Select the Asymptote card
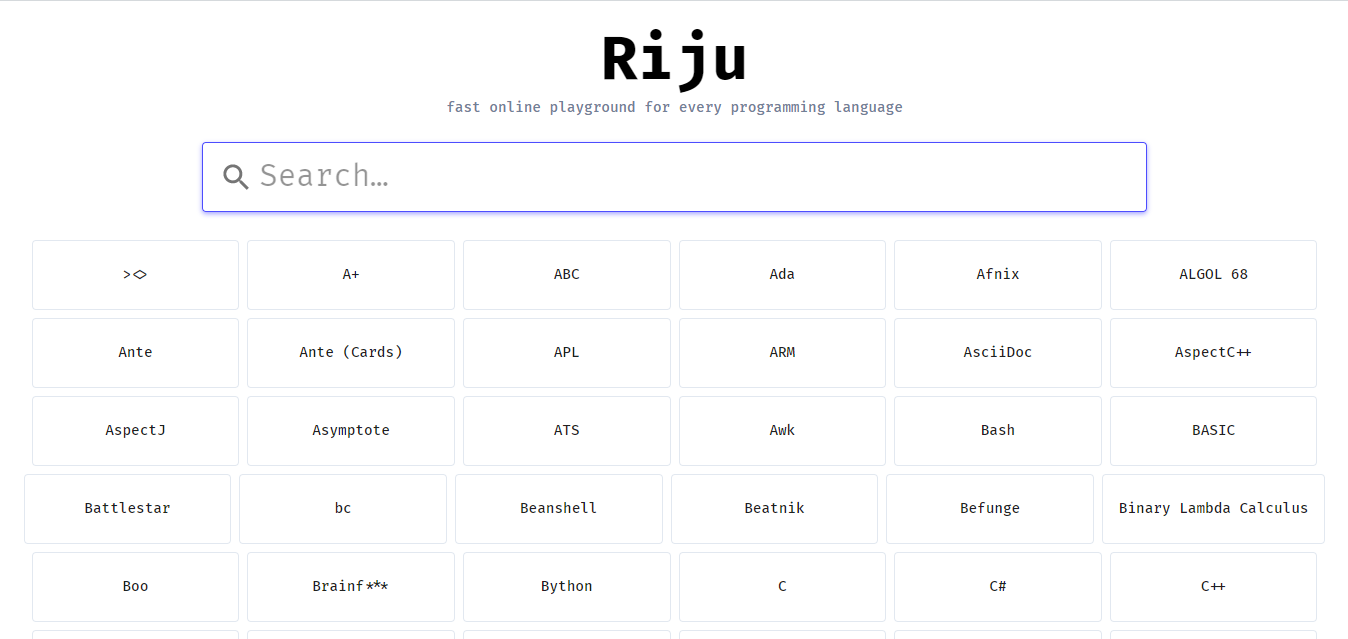The height and width of the screenshot is (639, 1348). [351, 431]
